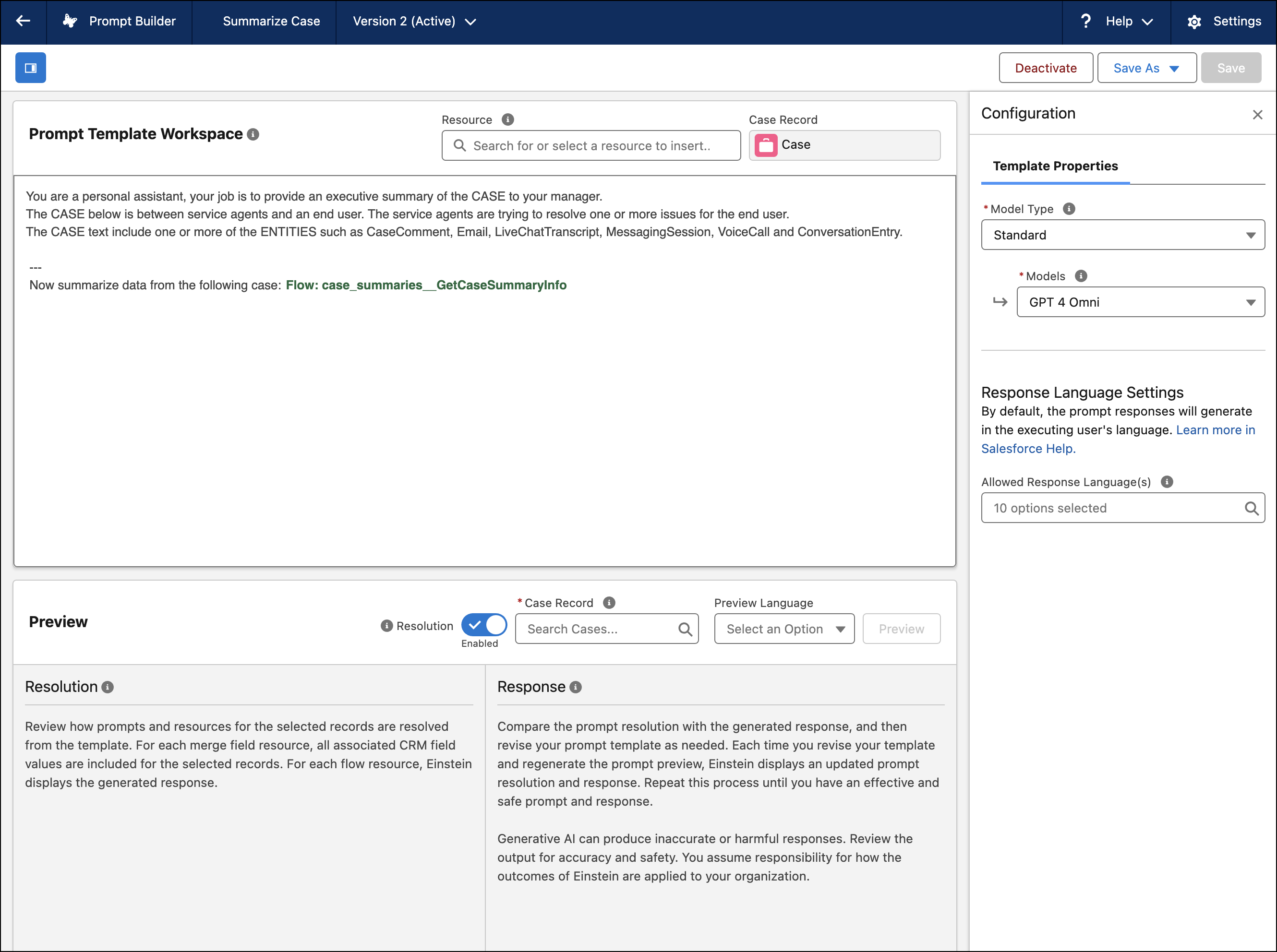Disable the Resolution toggle switch

(x=484, y=625)
